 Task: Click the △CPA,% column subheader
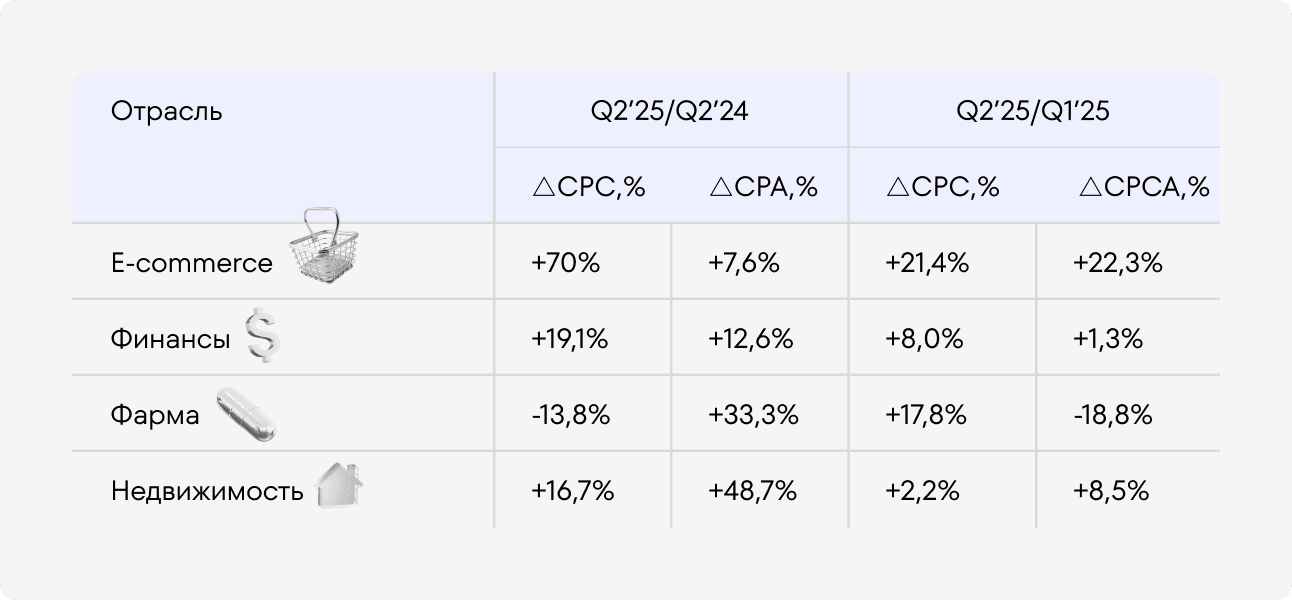coord(763,187)
